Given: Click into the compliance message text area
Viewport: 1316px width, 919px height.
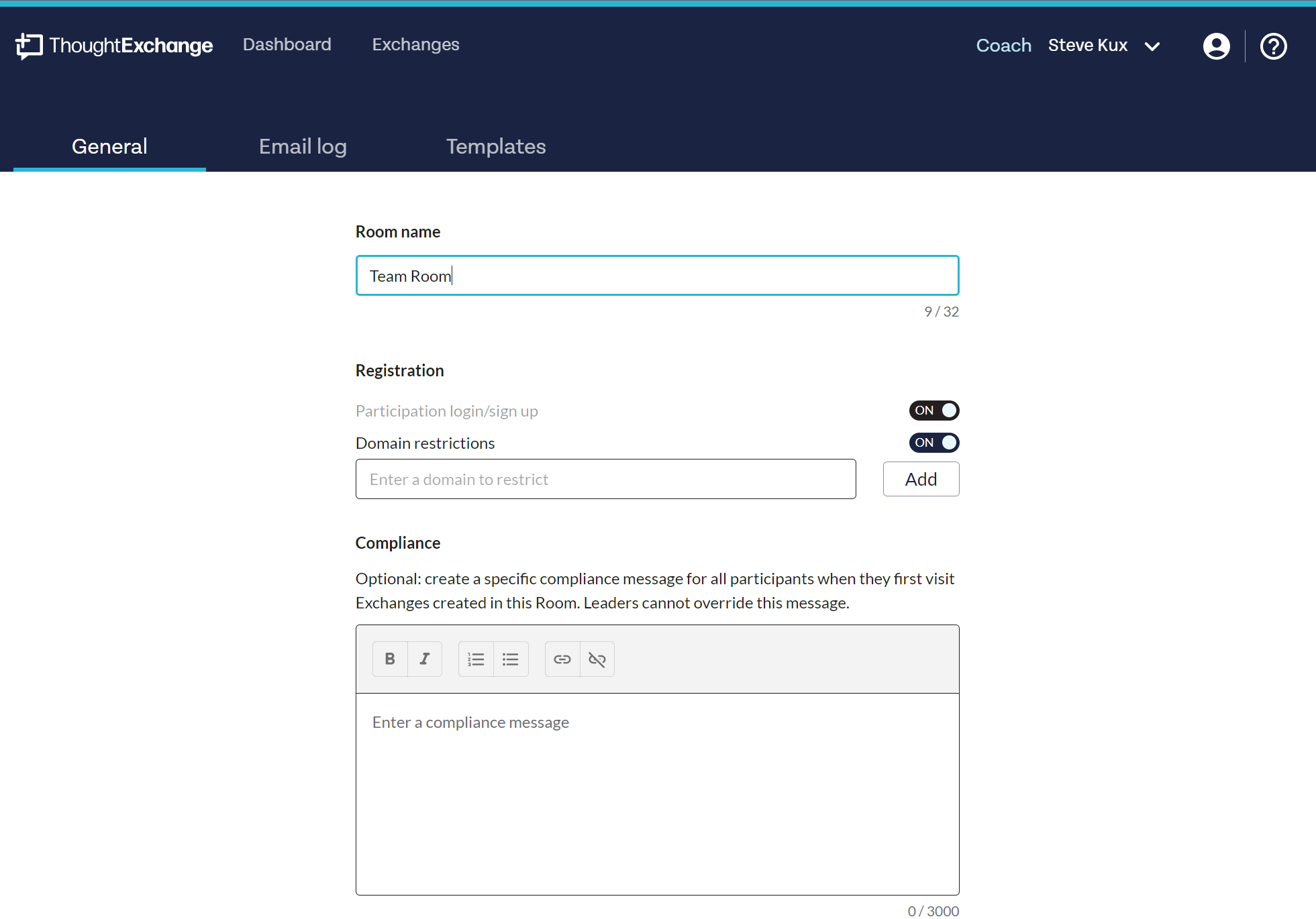Looking at the screenshot, I should pos(658,794).
